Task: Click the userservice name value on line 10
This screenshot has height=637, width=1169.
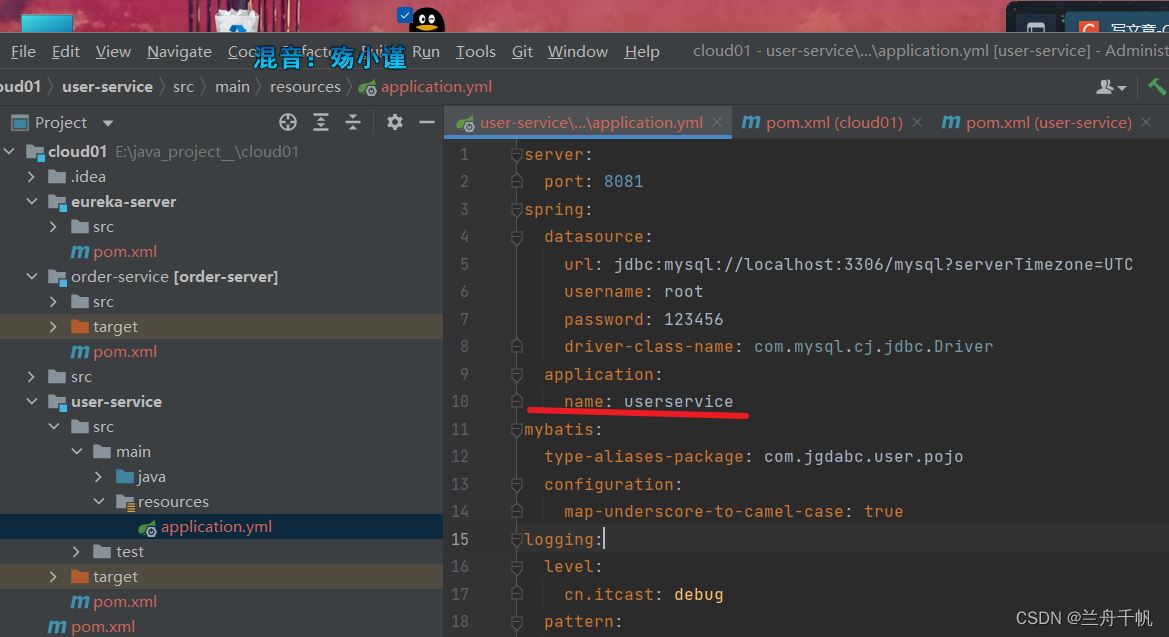Action: coord(678,401)
